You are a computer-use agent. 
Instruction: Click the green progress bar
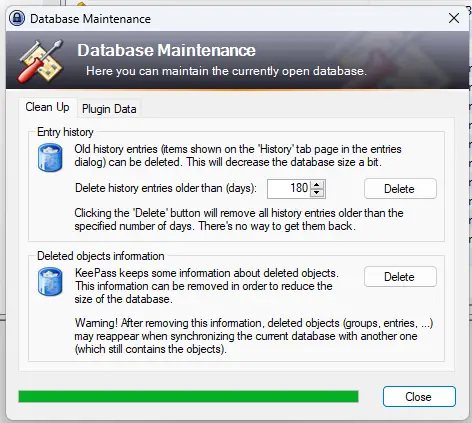[188, 397]
